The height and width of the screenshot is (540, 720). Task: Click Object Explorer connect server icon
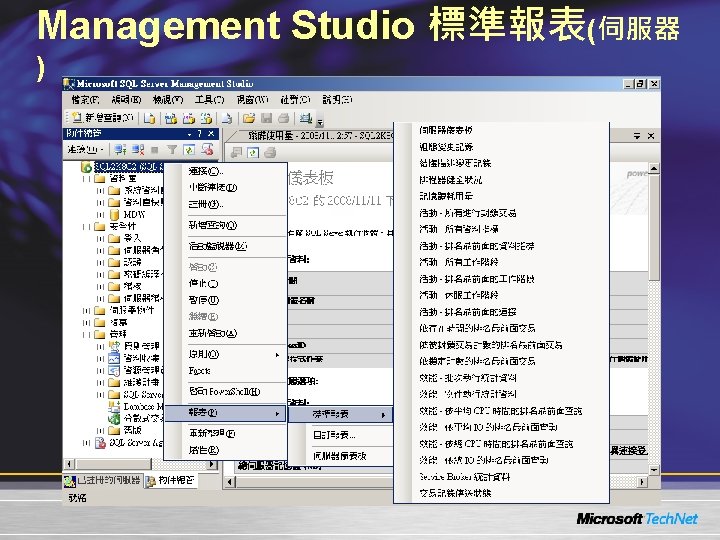[x=120, y=149]
